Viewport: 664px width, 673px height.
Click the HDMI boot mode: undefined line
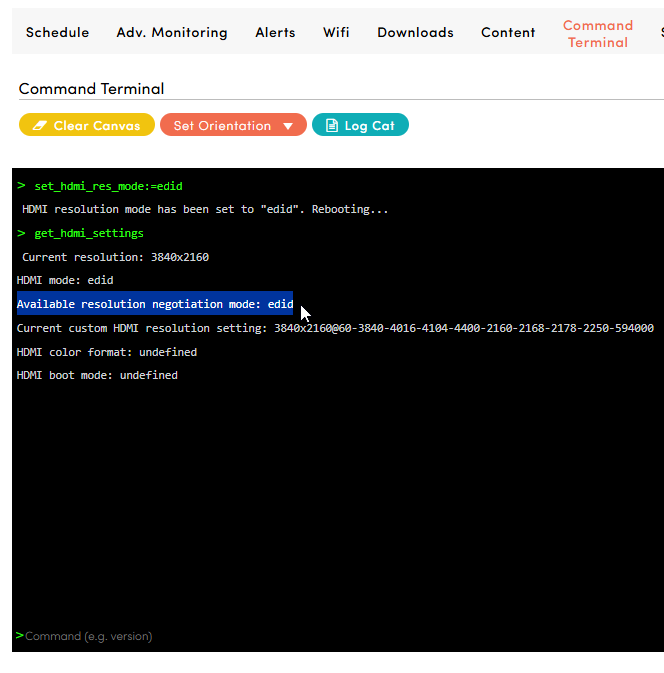click(x=97, y=376)
